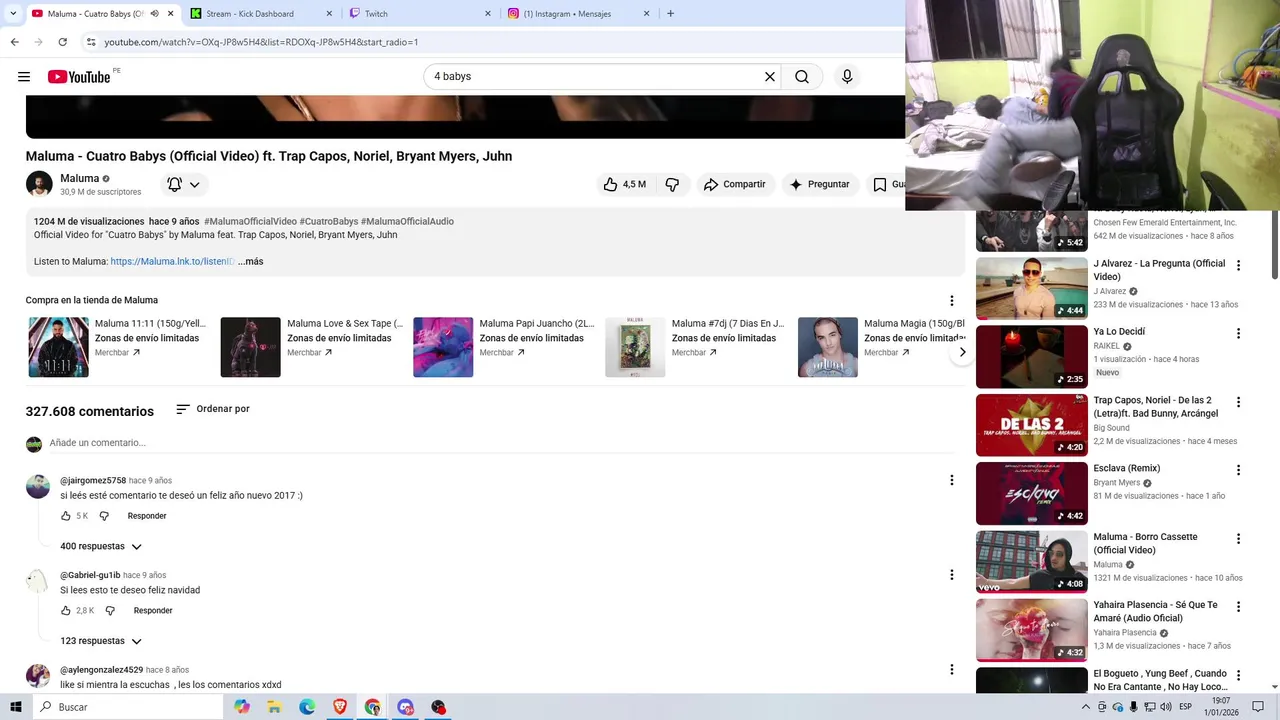Open a new browser tab
Image resolution: width=1280 pixels, height=720 pixels.
(670, 14)
